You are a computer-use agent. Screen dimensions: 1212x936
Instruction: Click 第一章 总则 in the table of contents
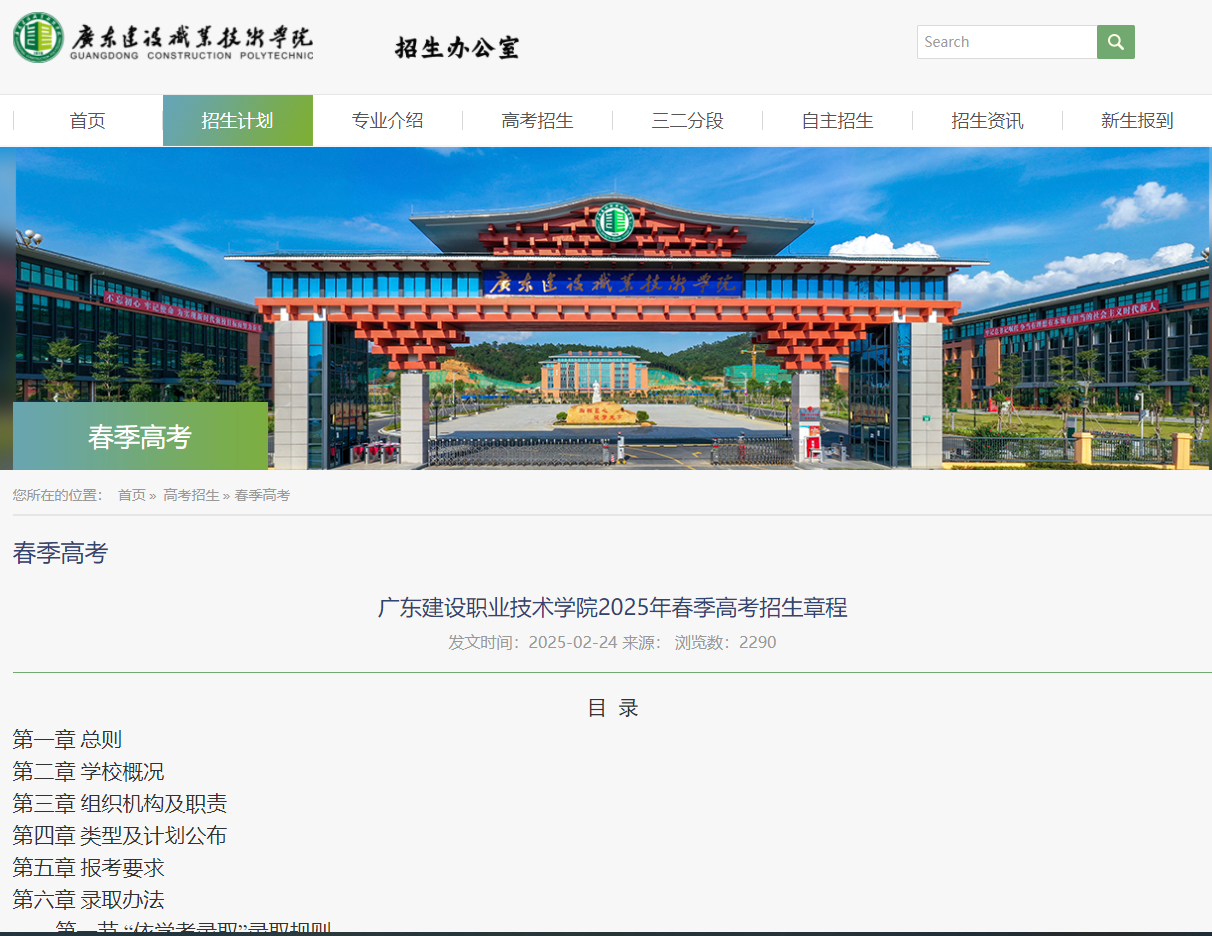66,740
